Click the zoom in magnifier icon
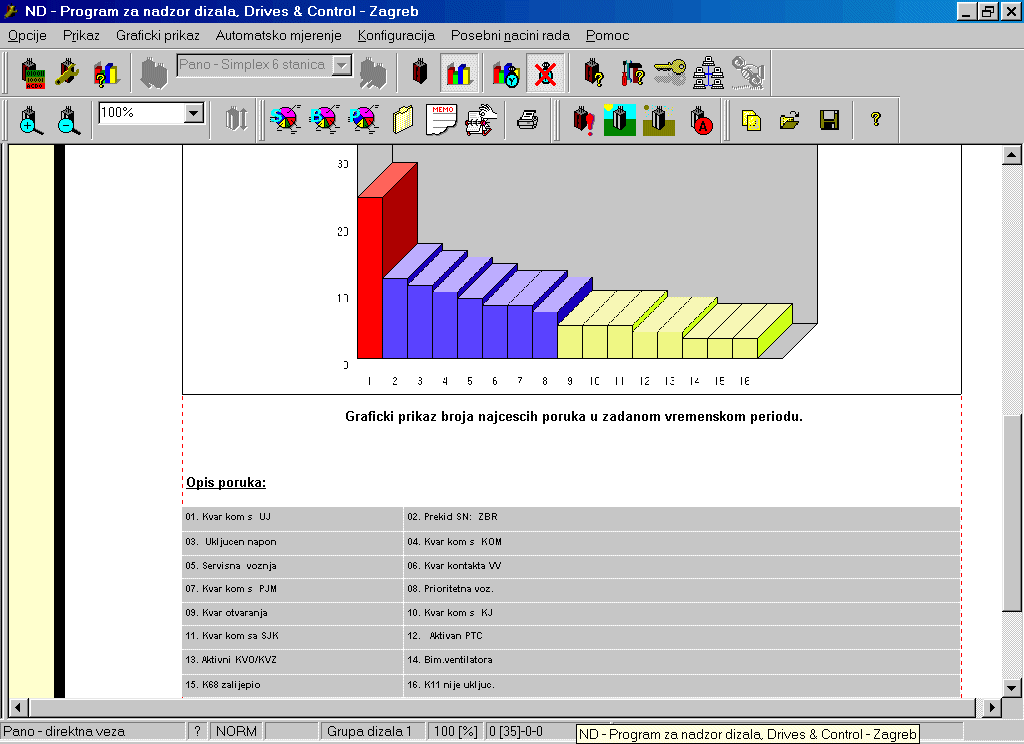 tap(31, 120)
